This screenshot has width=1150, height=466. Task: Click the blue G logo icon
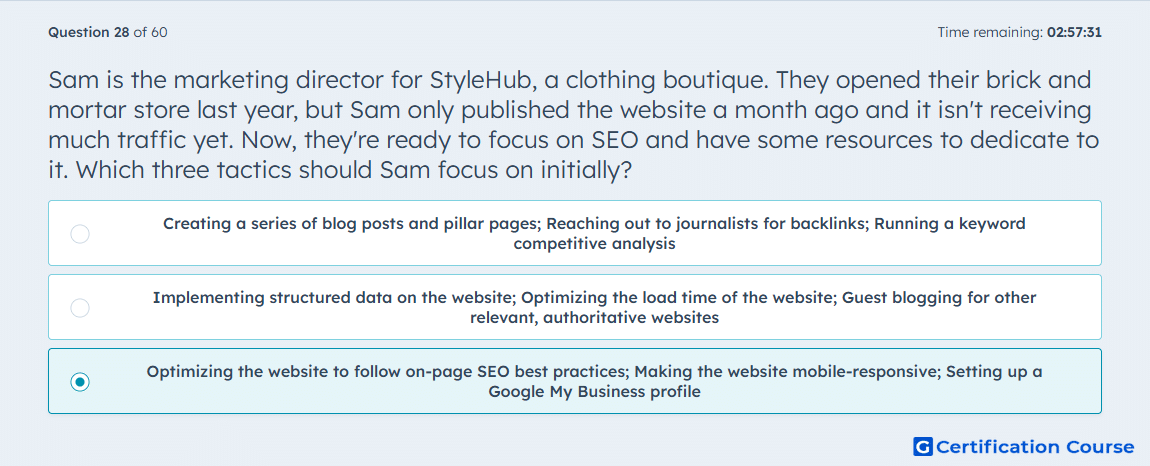[923, 447]
